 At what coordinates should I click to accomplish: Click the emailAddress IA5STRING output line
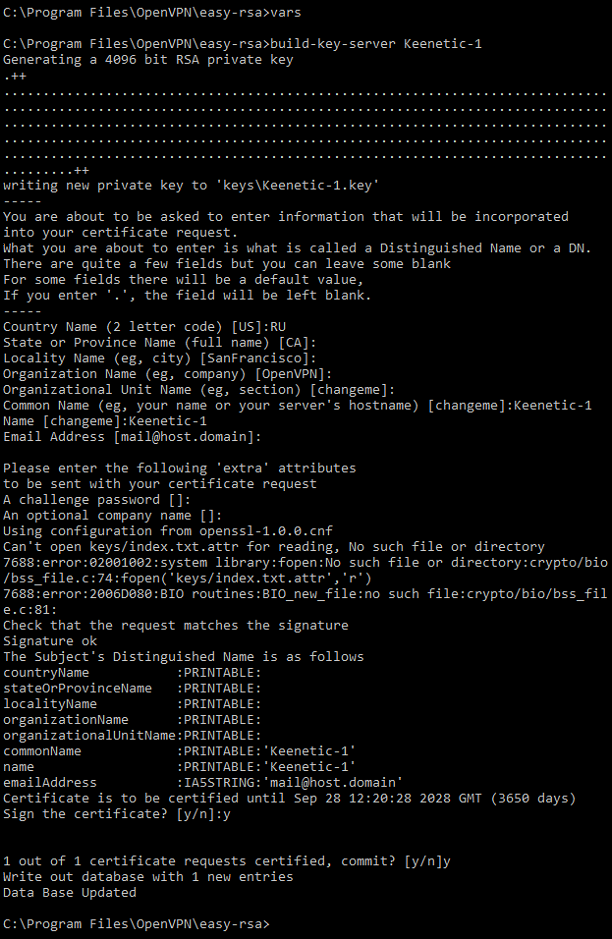point(202,782)
